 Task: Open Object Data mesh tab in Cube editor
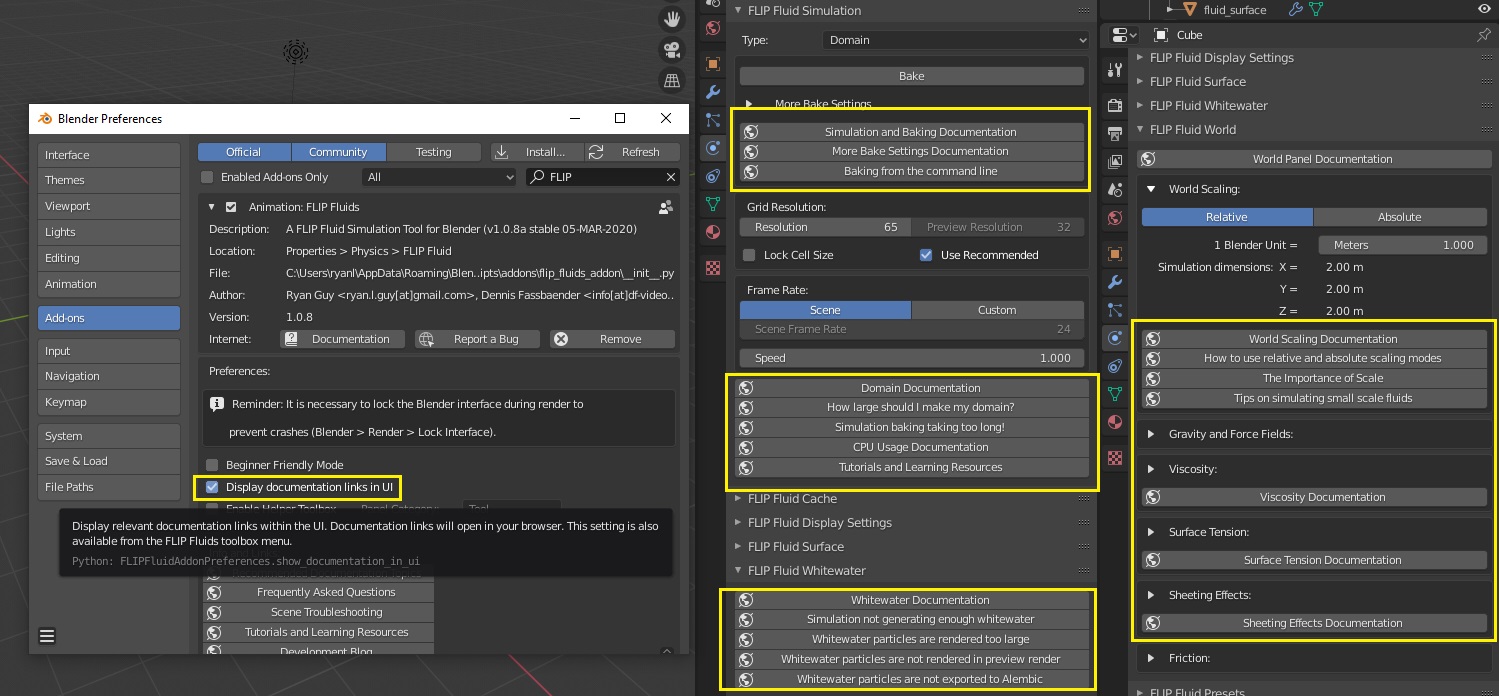pos(1114,395)
